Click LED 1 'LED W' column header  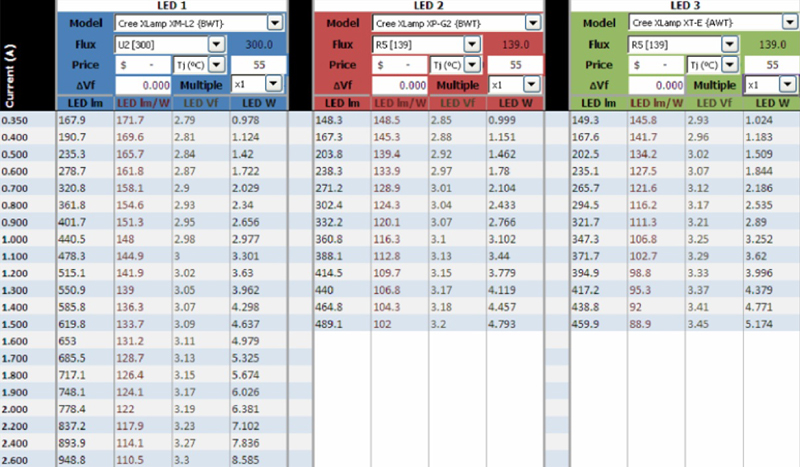tap(259, 103)
